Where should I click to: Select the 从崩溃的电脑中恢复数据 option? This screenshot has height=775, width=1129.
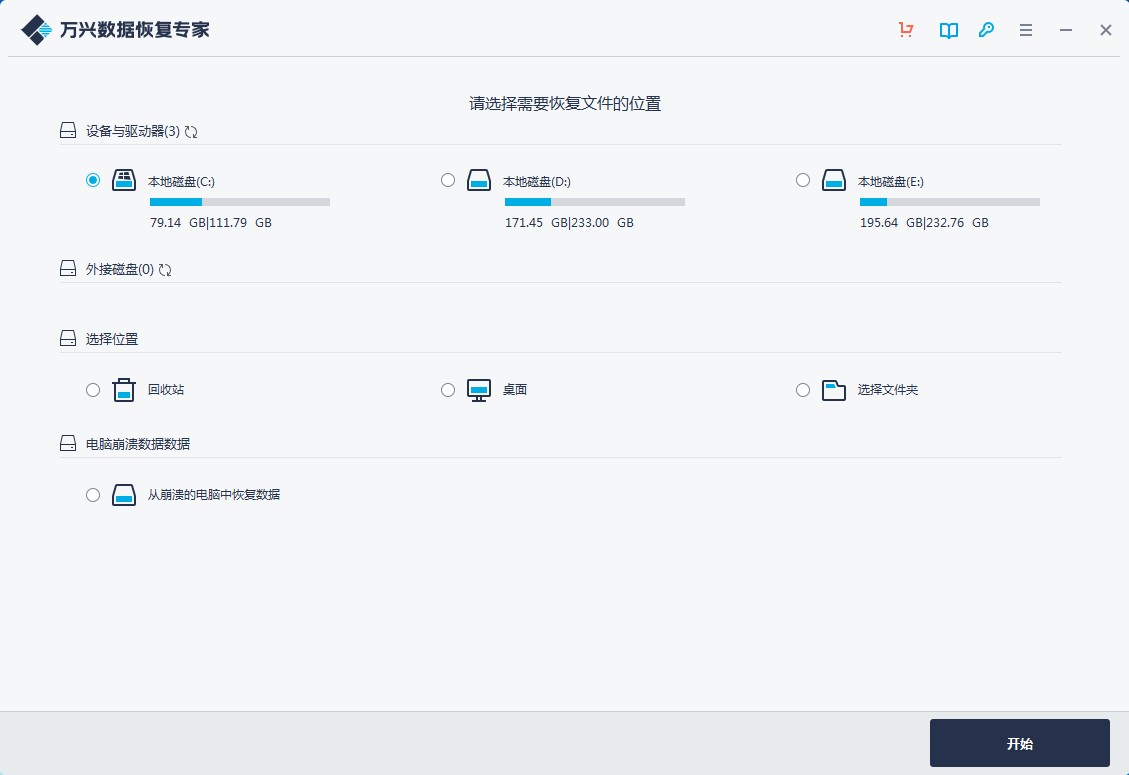(93, 494)
